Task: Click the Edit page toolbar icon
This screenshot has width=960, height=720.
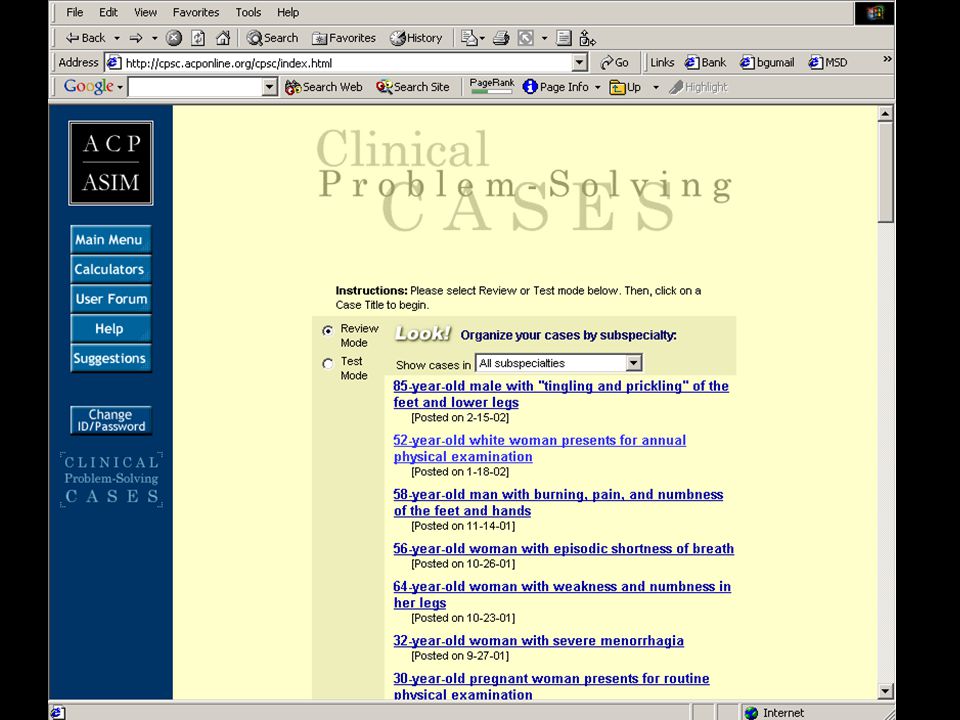Action: (x=526, y=38)
